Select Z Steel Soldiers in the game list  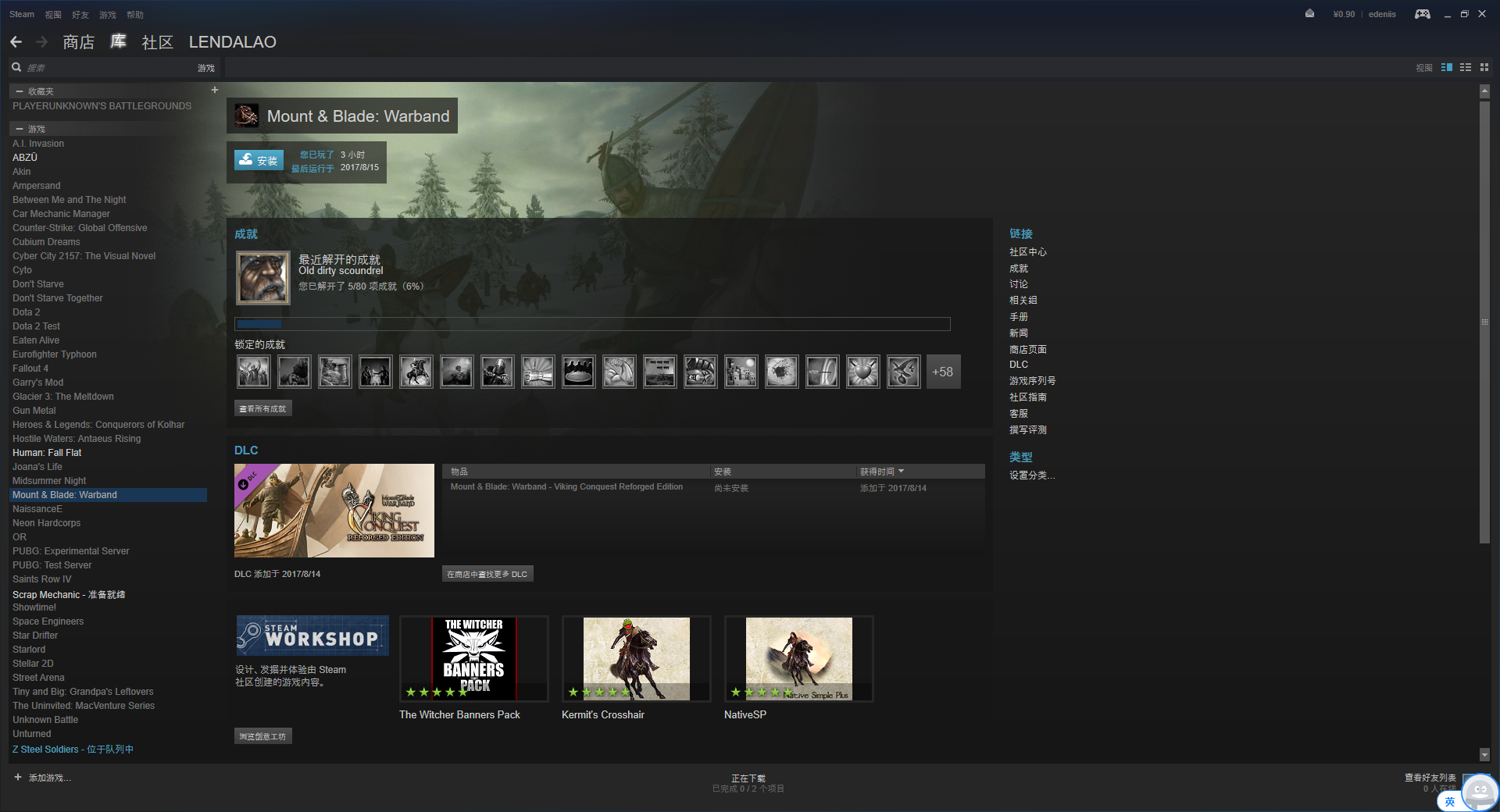(x=73, y=750)
